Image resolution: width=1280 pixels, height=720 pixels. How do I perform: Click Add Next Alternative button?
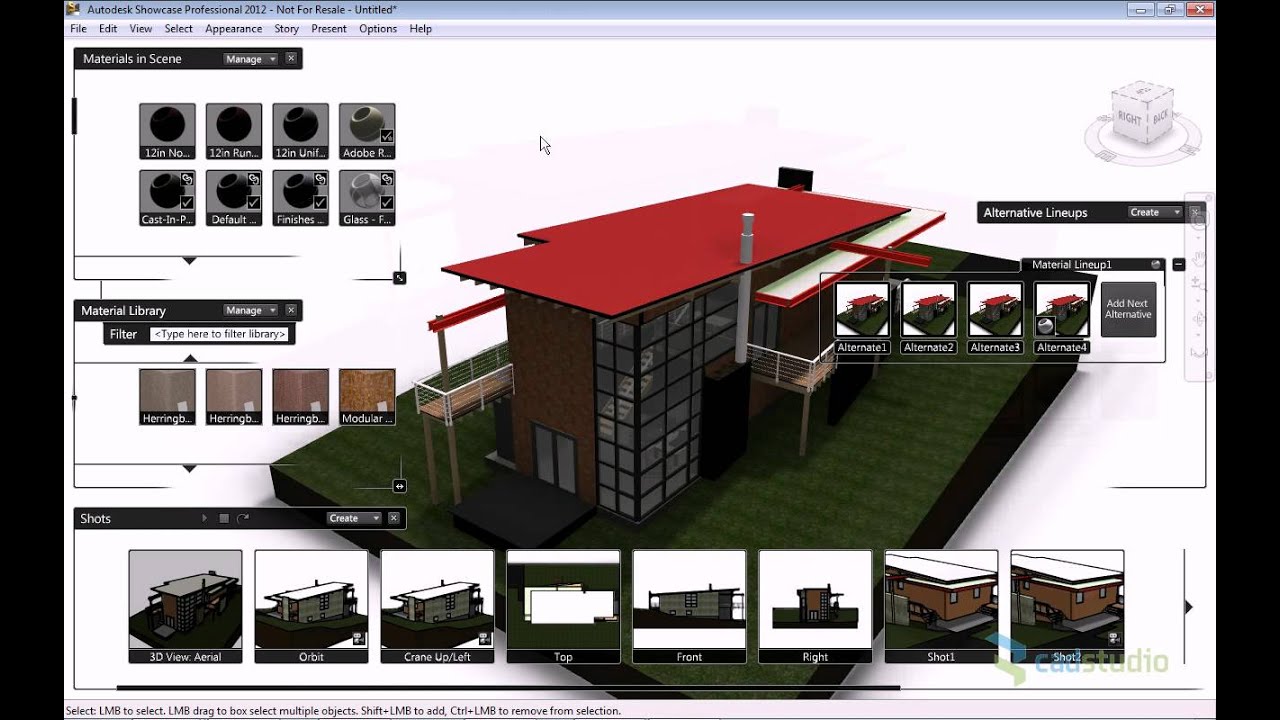tap(1128, 309)
